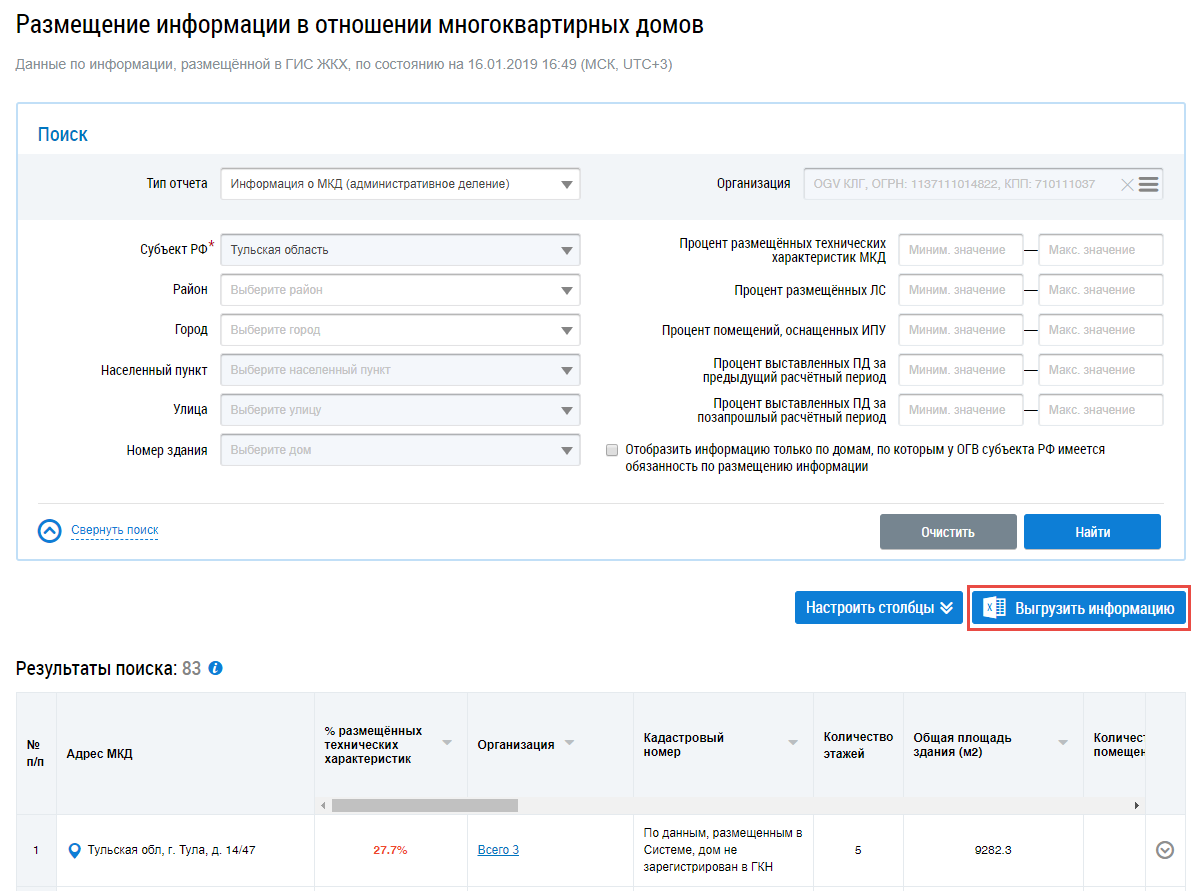The height and width of the screenshot is (892, 1196).
Task: Expand the Район selection dropdown
Action: pos(400,290)
